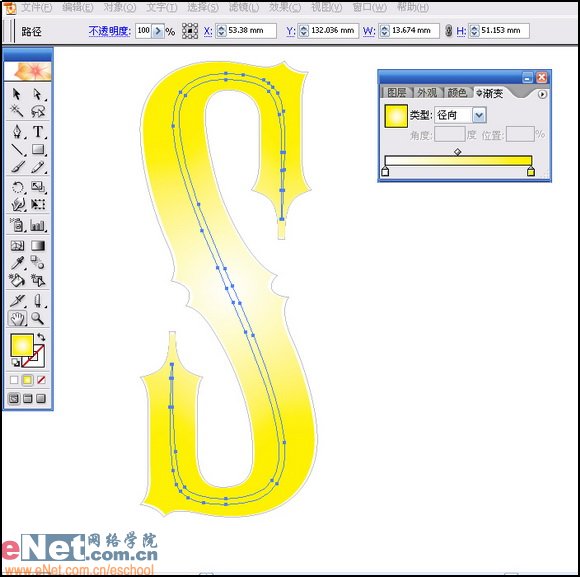Select the Slice tool
The width and height of the screenshot is (580, 577).
pyautogui.click(x=17, y=301)
